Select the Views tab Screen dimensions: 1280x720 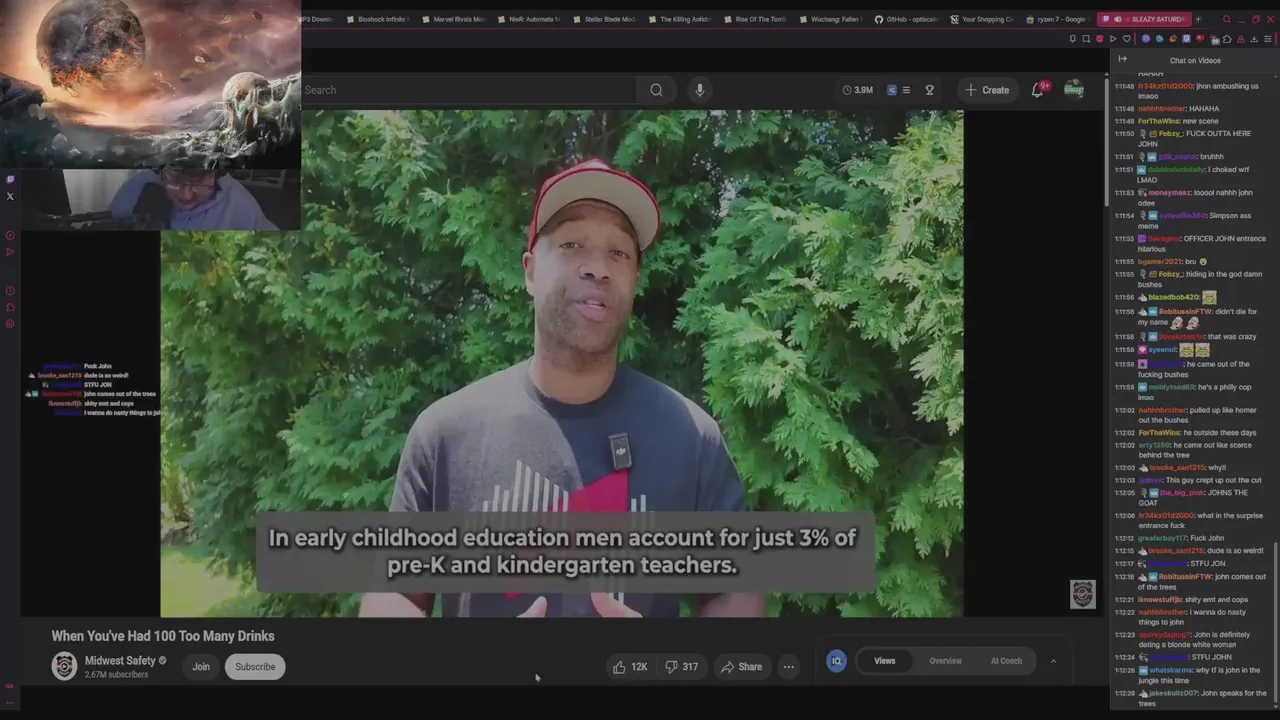[885, 661]
